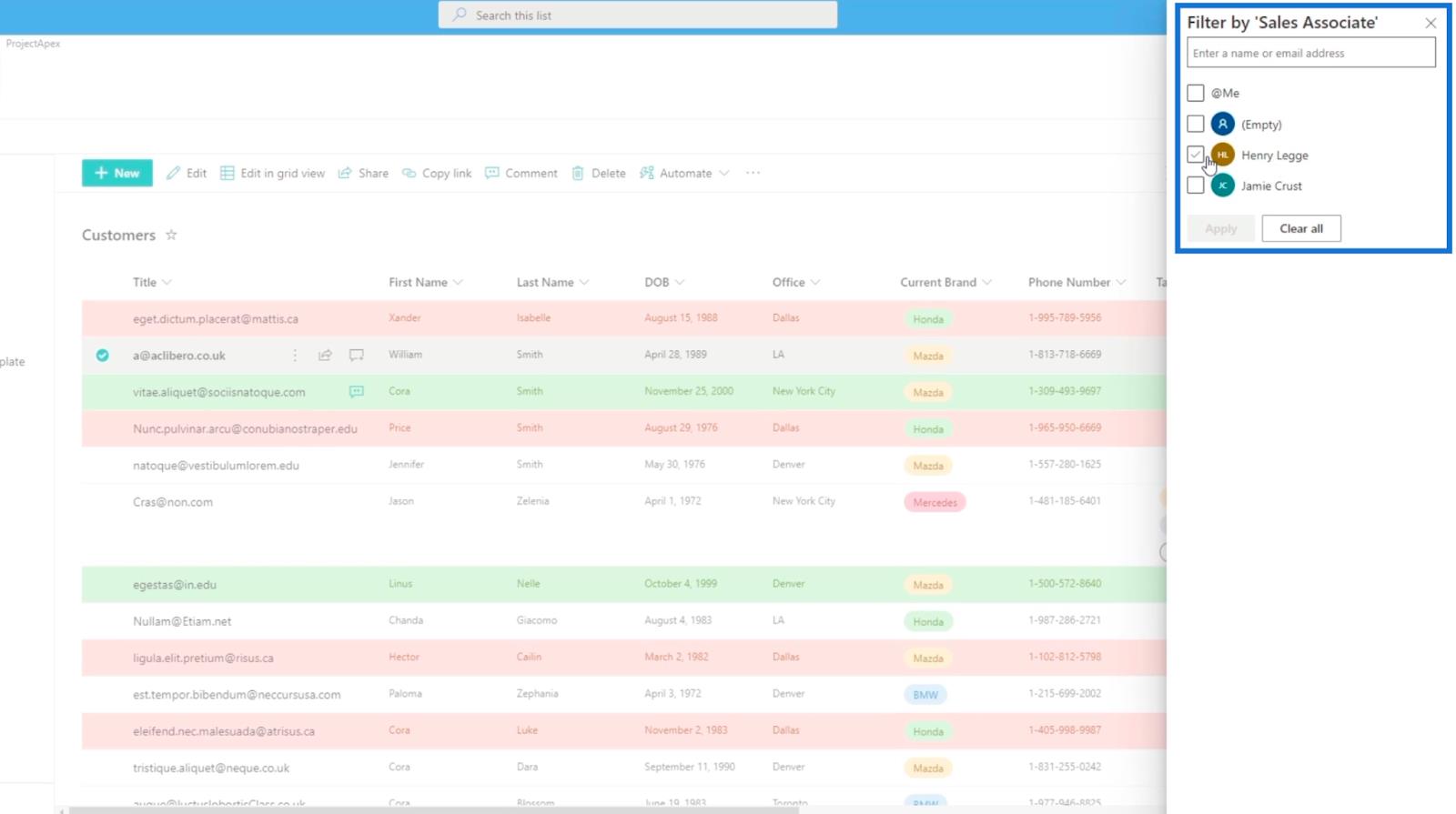Click the Copy link icon
The image size is (1456, 814).
point(409,173)
